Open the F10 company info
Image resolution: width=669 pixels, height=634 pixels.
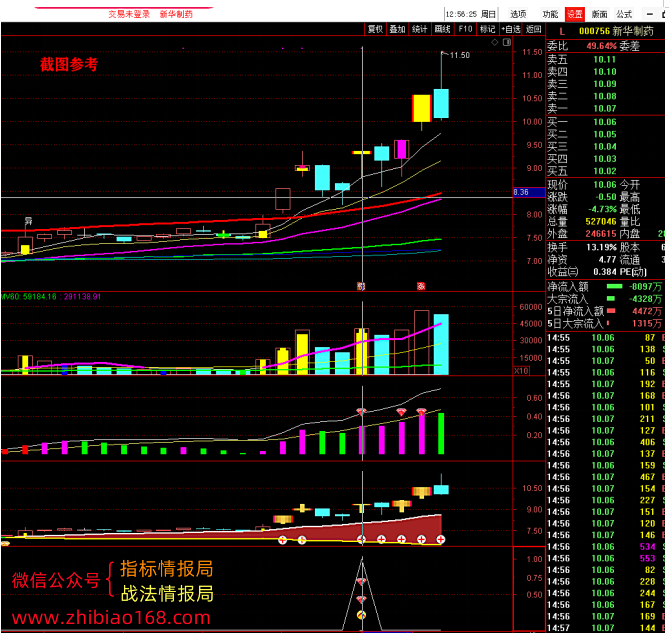click(x=465, y=29)
